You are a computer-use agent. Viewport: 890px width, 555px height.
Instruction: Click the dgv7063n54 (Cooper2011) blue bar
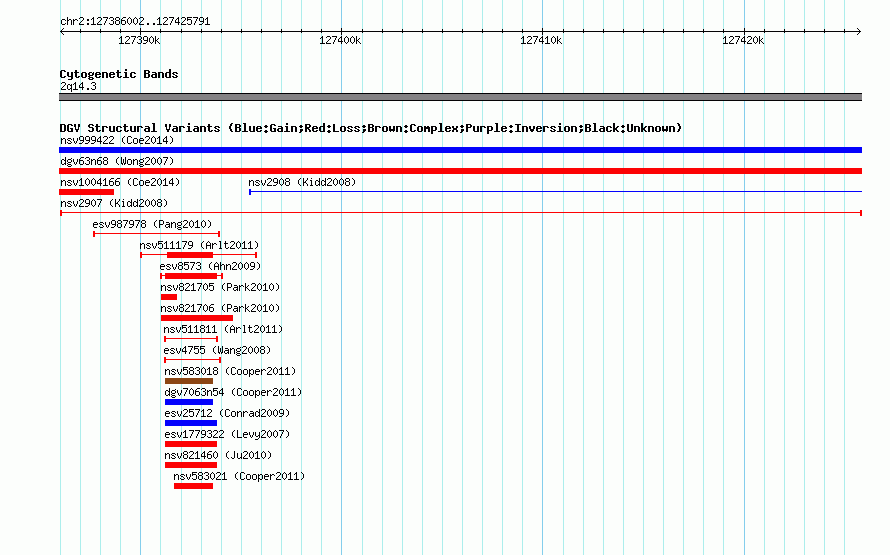point(189,402)
